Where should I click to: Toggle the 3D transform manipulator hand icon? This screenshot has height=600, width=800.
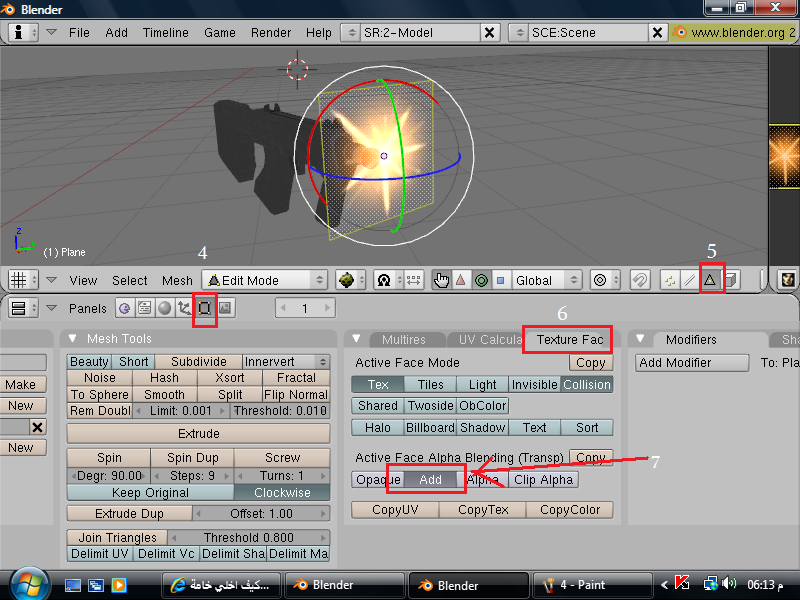[441, 280]
